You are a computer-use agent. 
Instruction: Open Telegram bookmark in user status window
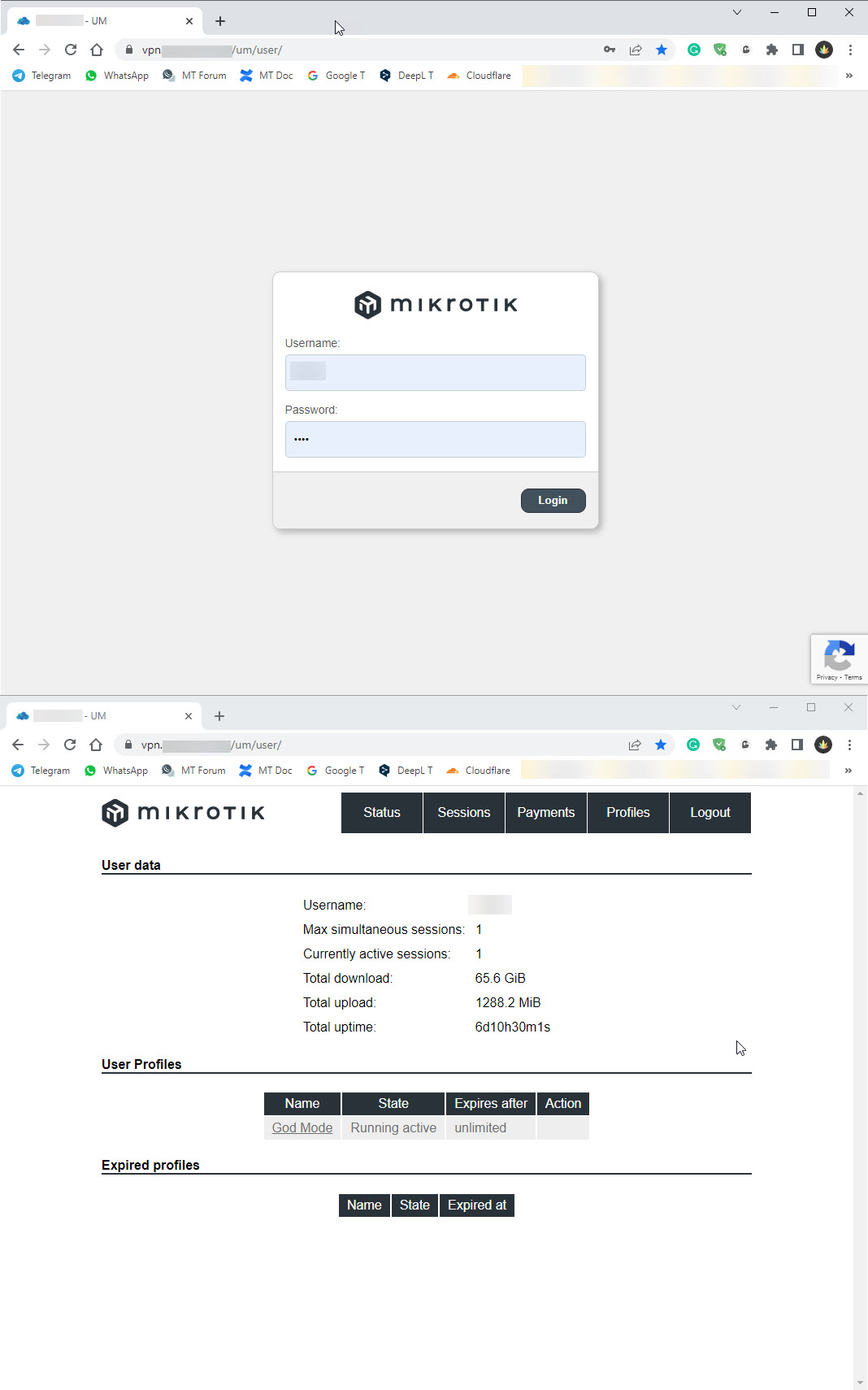click(41, 771)
